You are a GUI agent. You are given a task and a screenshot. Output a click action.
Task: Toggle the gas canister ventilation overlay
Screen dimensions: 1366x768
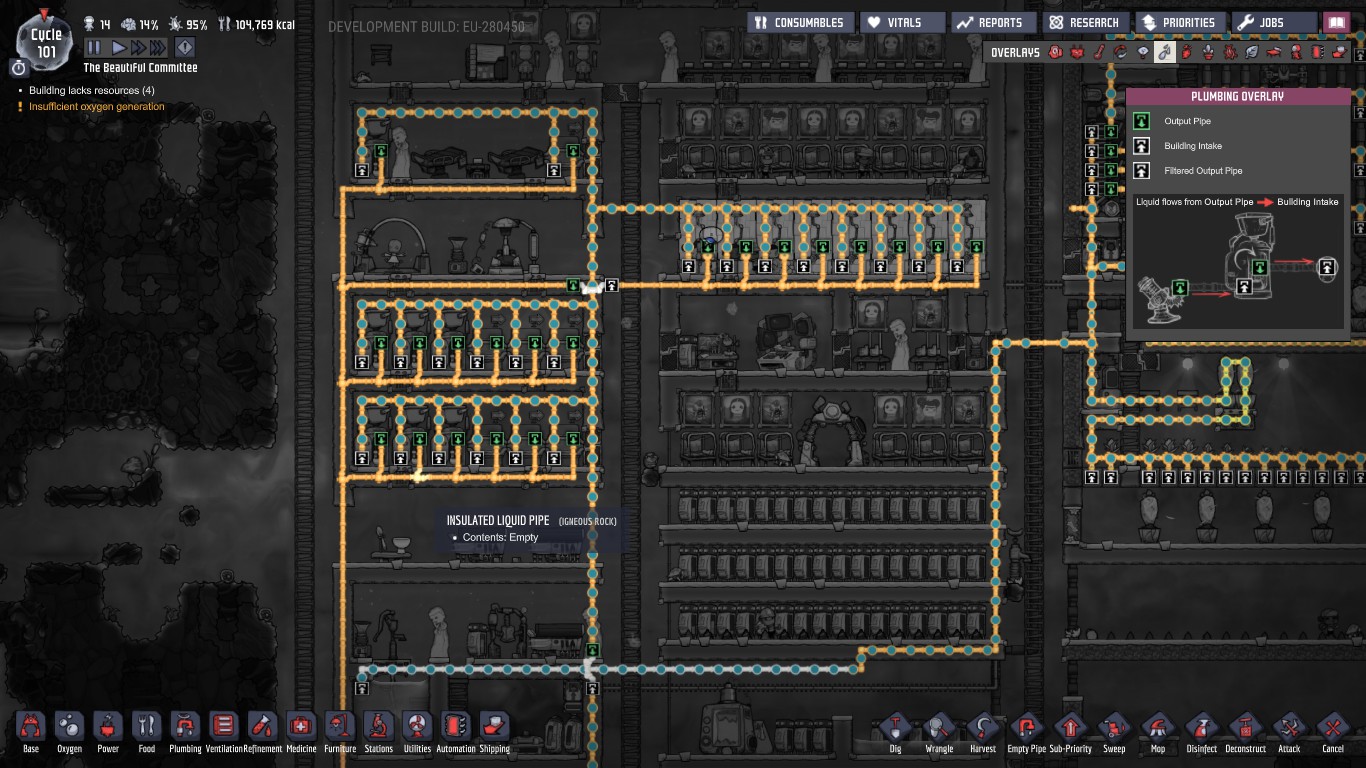pyautogui.click(x=1186, y=52)
